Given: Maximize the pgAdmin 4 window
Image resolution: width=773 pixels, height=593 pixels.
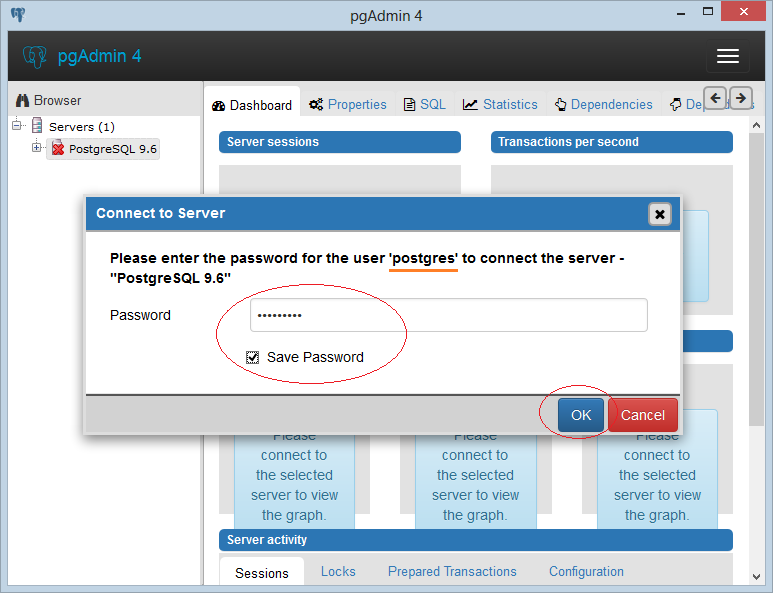Looking at the screenshot, I should [707, 12].
